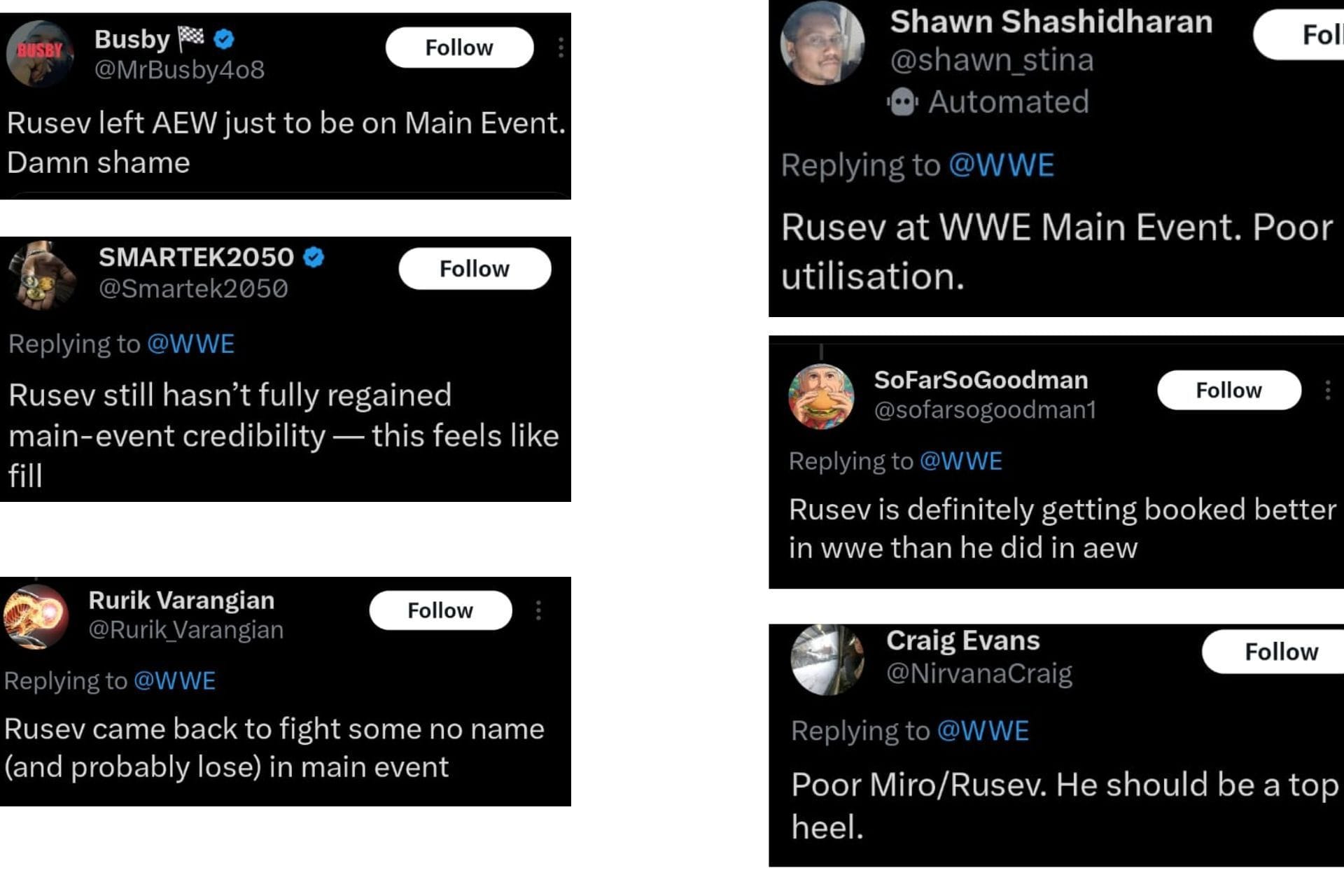Toggle Follow for Craig Evans
This screenshot has width=1344, height=896.
[1280, 651]
